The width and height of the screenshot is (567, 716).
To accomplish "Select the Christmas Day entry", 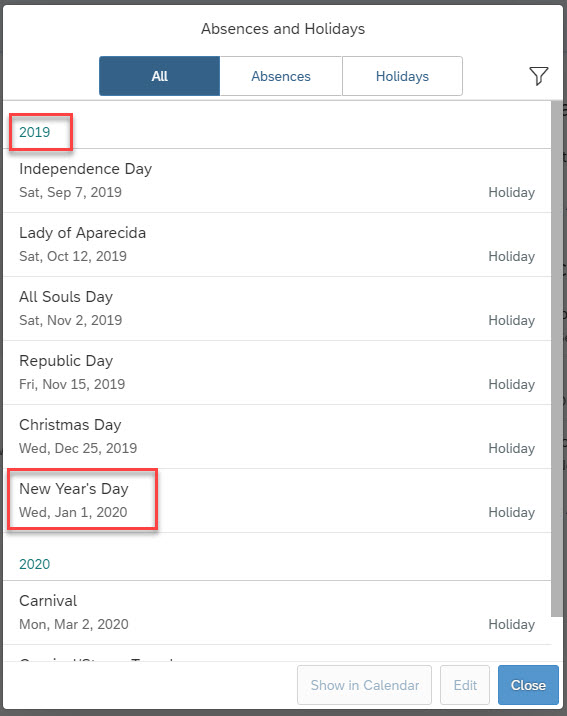I will pyautogui.click(x=277, y=436).
